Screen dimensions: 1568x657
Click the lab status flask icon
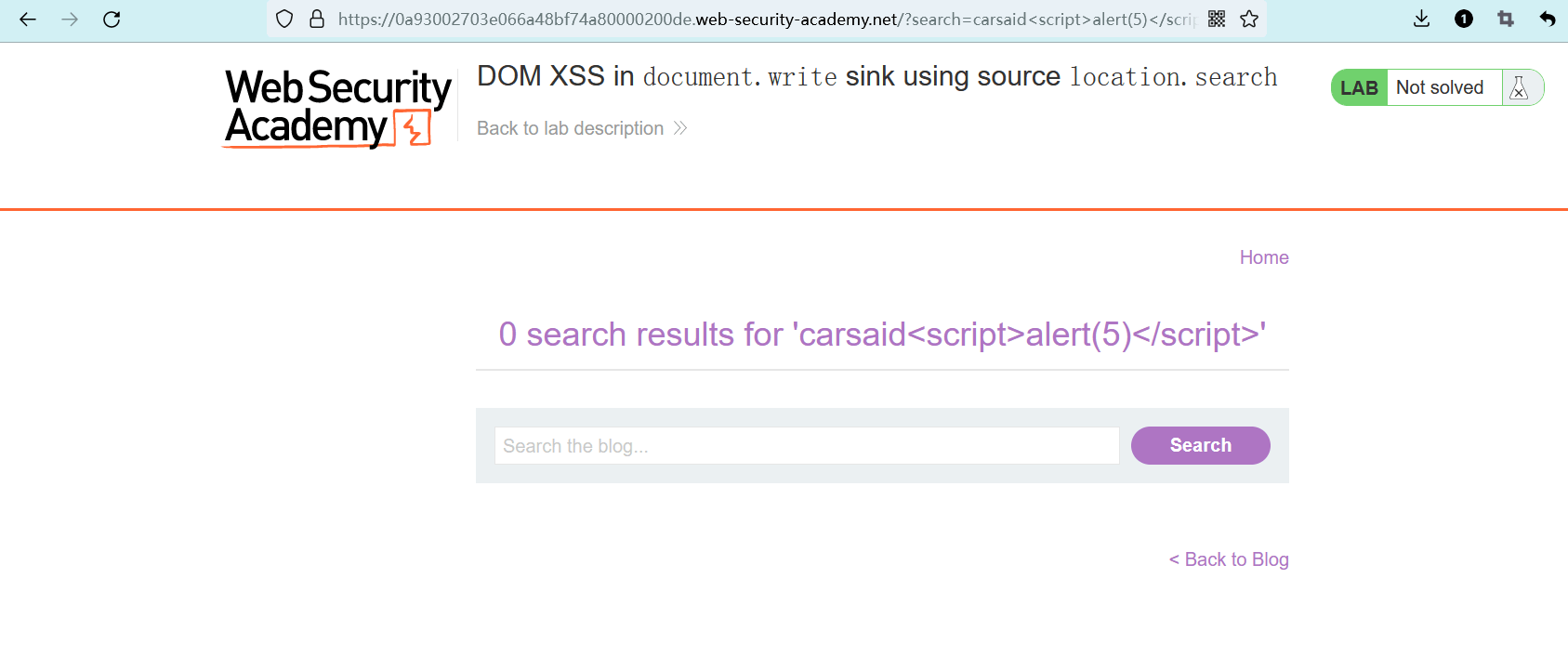point(1520,88)
